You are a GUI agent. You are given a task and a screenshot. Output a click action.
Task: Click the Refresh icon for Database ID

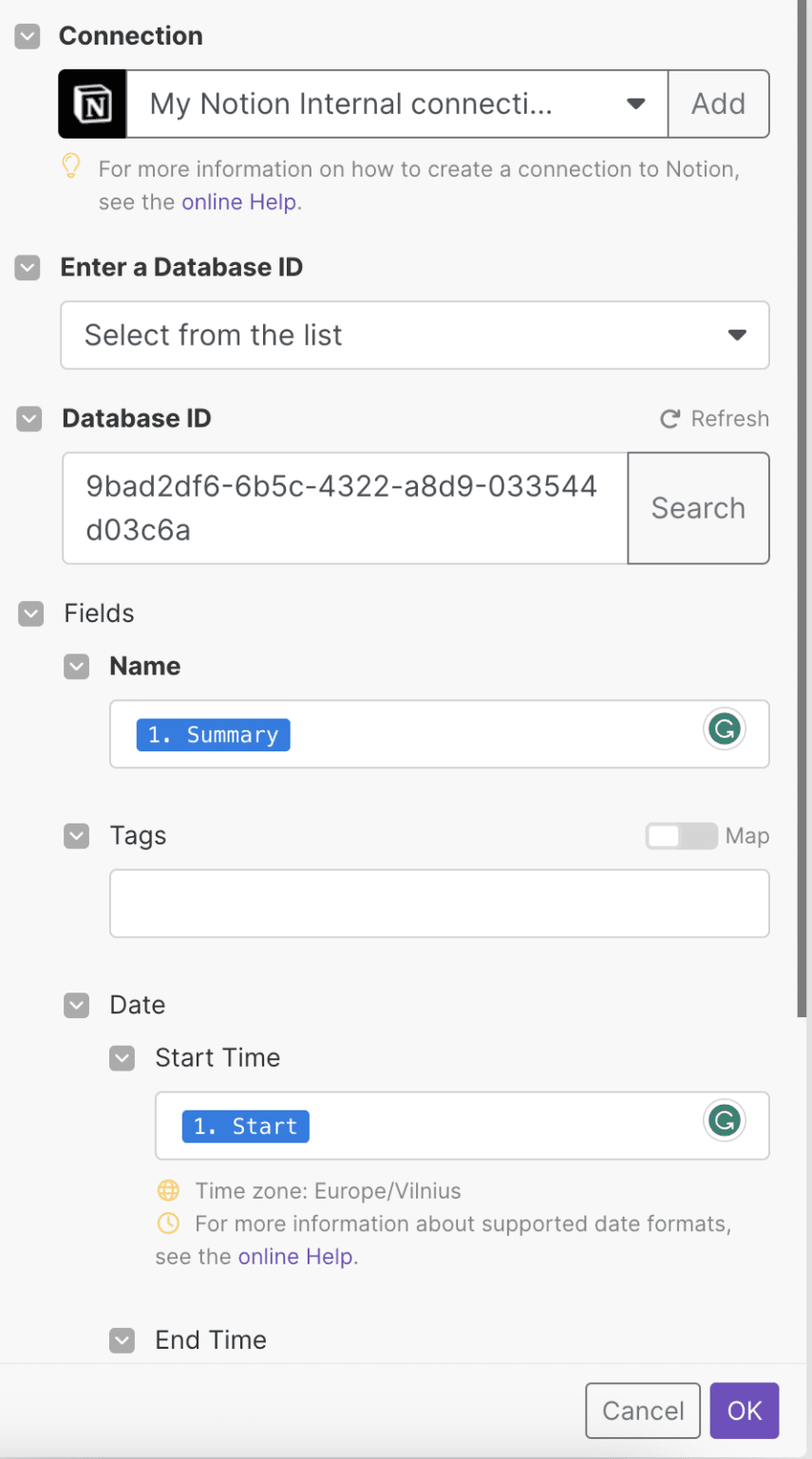pyautogui.click(x=670, y=419)
